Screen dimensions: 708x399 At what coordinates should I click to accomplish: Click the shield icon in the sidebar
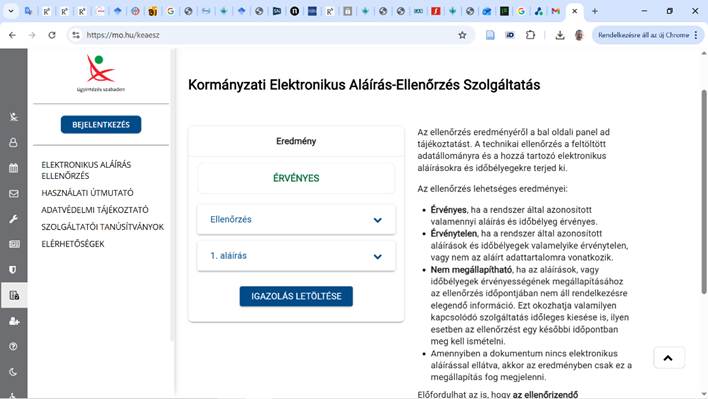14,269
